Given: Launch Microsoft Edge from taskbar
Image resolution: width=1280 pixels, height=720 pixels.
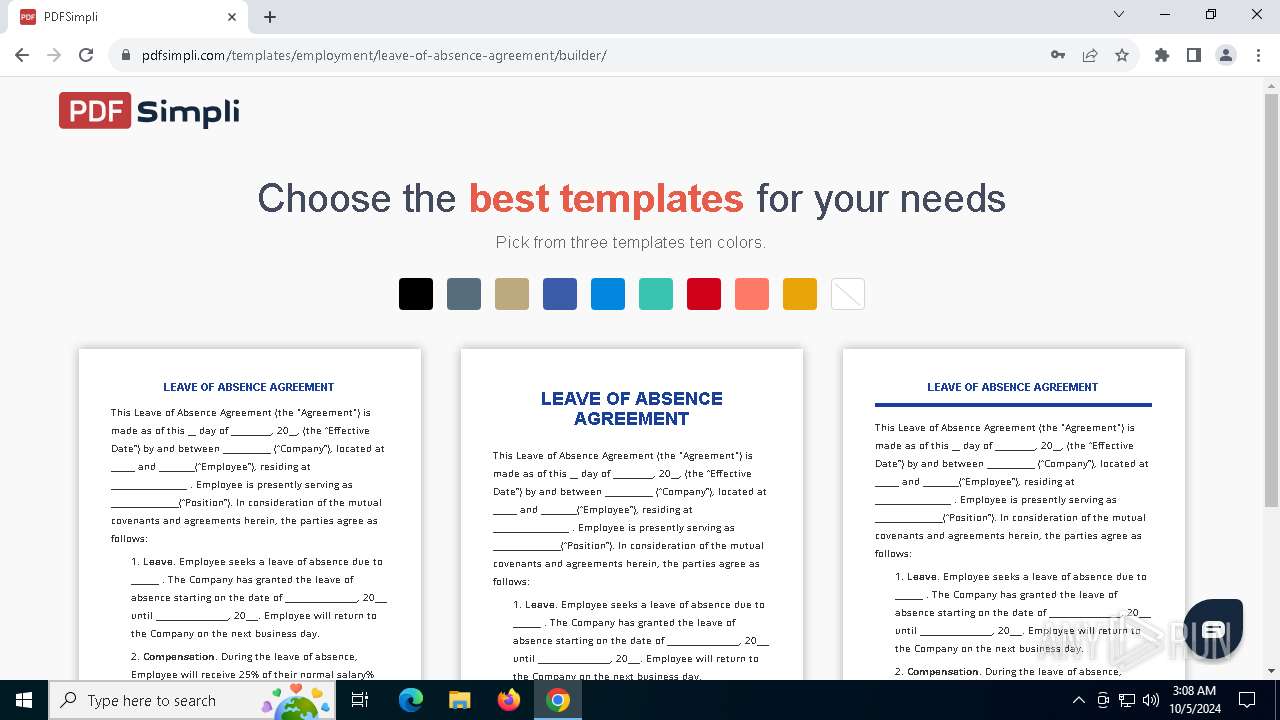Looking at the screenshot, I should click(411, 700).
